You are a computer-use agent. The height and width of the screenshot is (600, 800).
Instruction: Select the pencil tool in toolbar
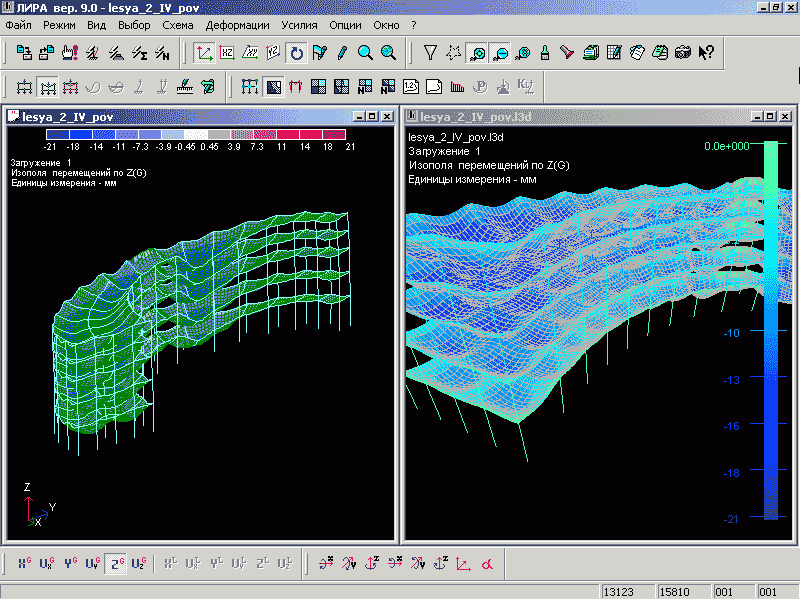tap(343, 53)
